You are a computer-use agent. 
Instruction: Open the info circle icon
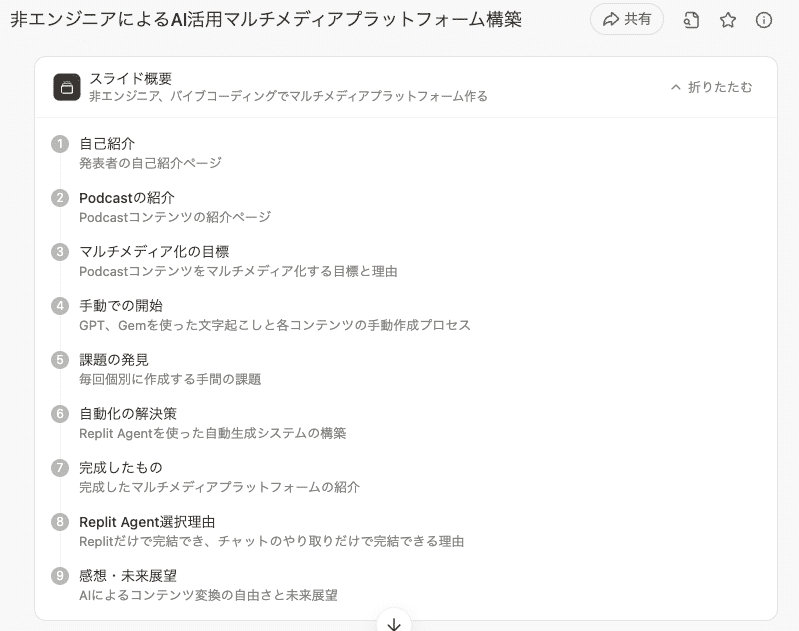point(764,20)
